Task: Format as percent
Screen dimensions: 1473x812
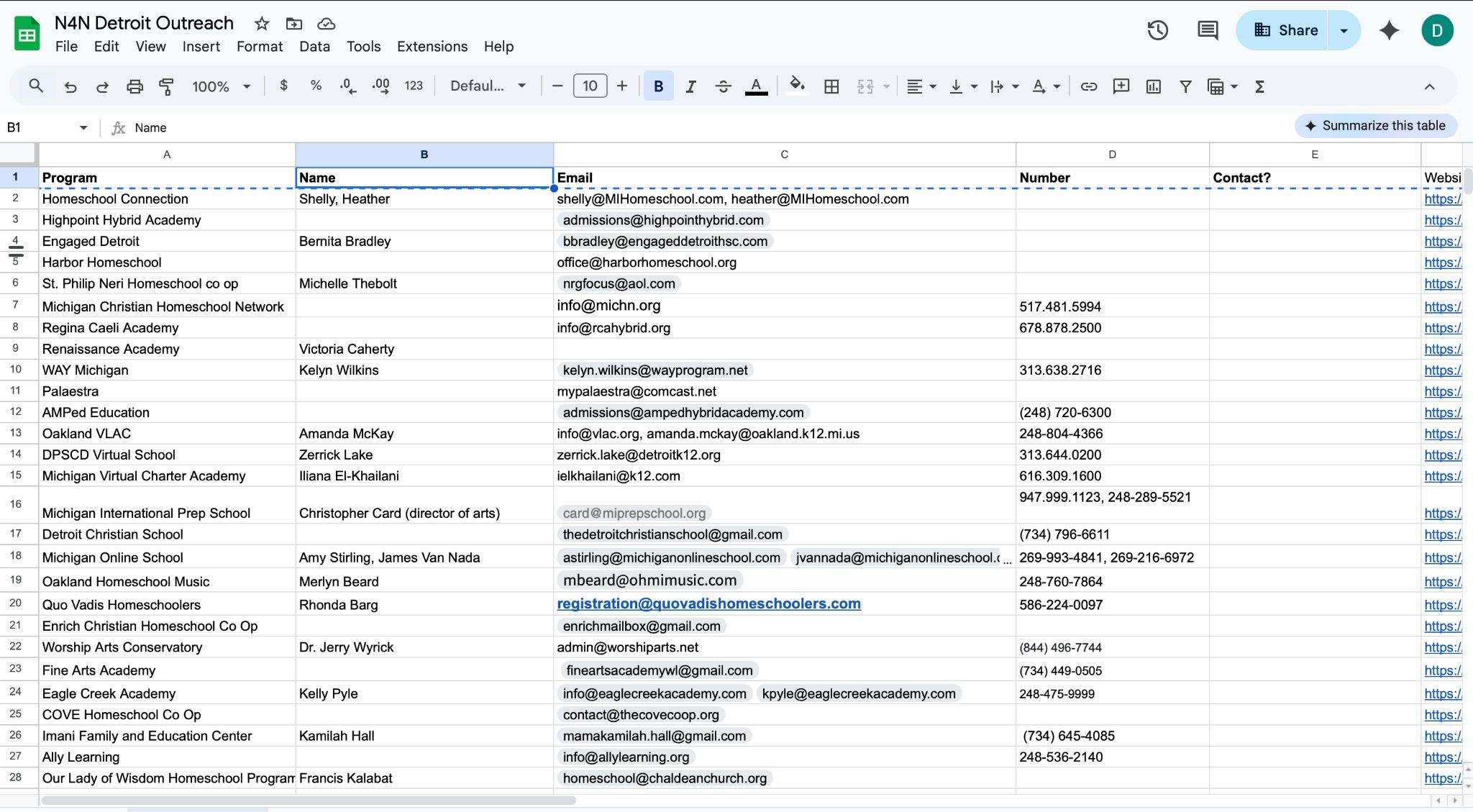Action: click(315, 86)
